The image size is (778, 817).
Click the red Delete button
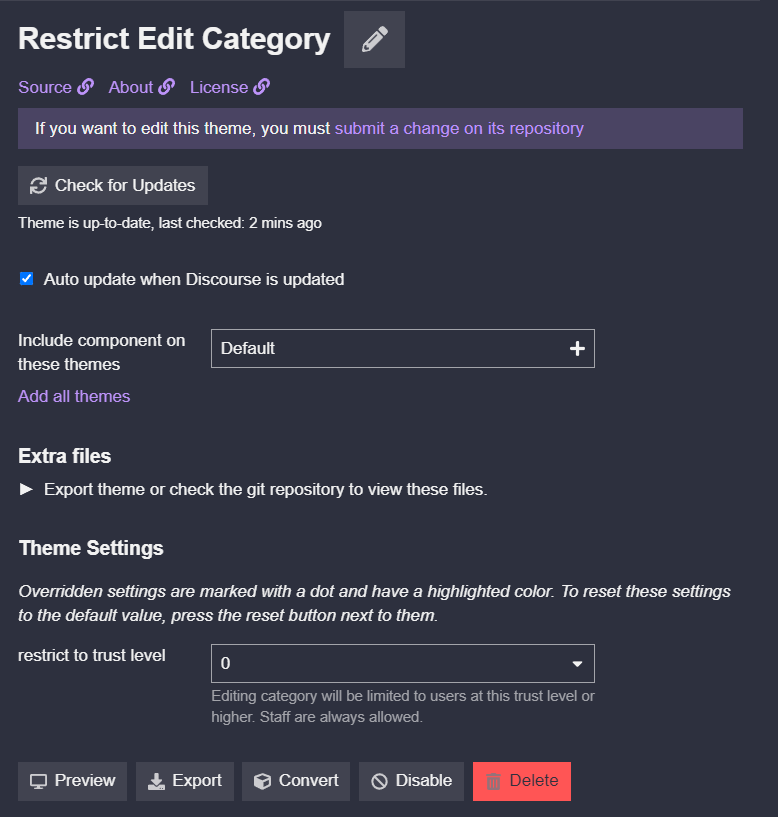click(522, 781)
